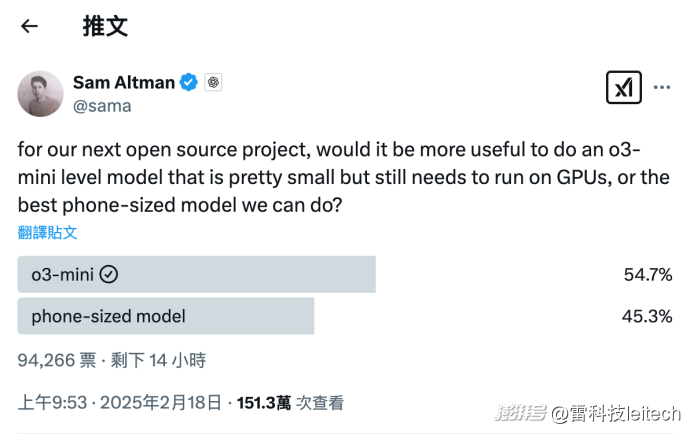Click the checkmark icon beside o3-mini
690x434 pixels.
tap(109, 275)
